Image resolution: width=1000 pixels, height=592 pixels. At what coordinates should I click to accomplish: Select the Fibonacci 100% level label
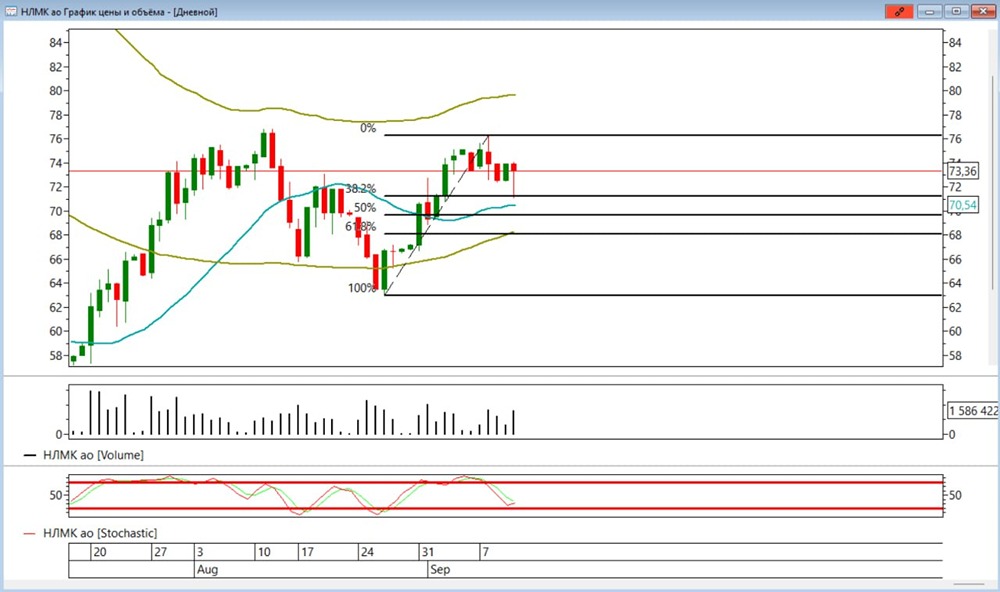362,288
